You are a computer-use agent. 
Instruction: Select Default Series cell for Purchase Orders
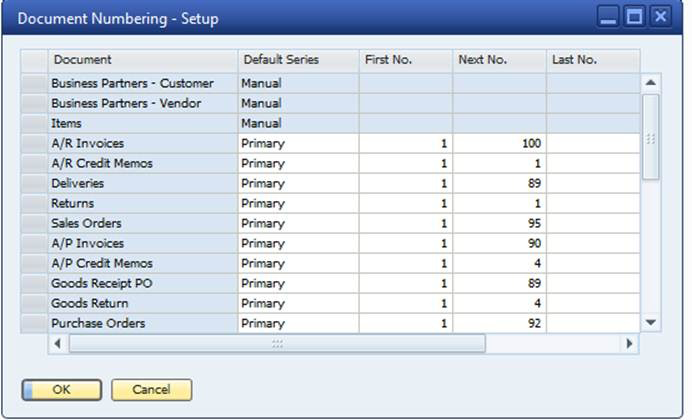pyautogui.click(x=298, y=323)
